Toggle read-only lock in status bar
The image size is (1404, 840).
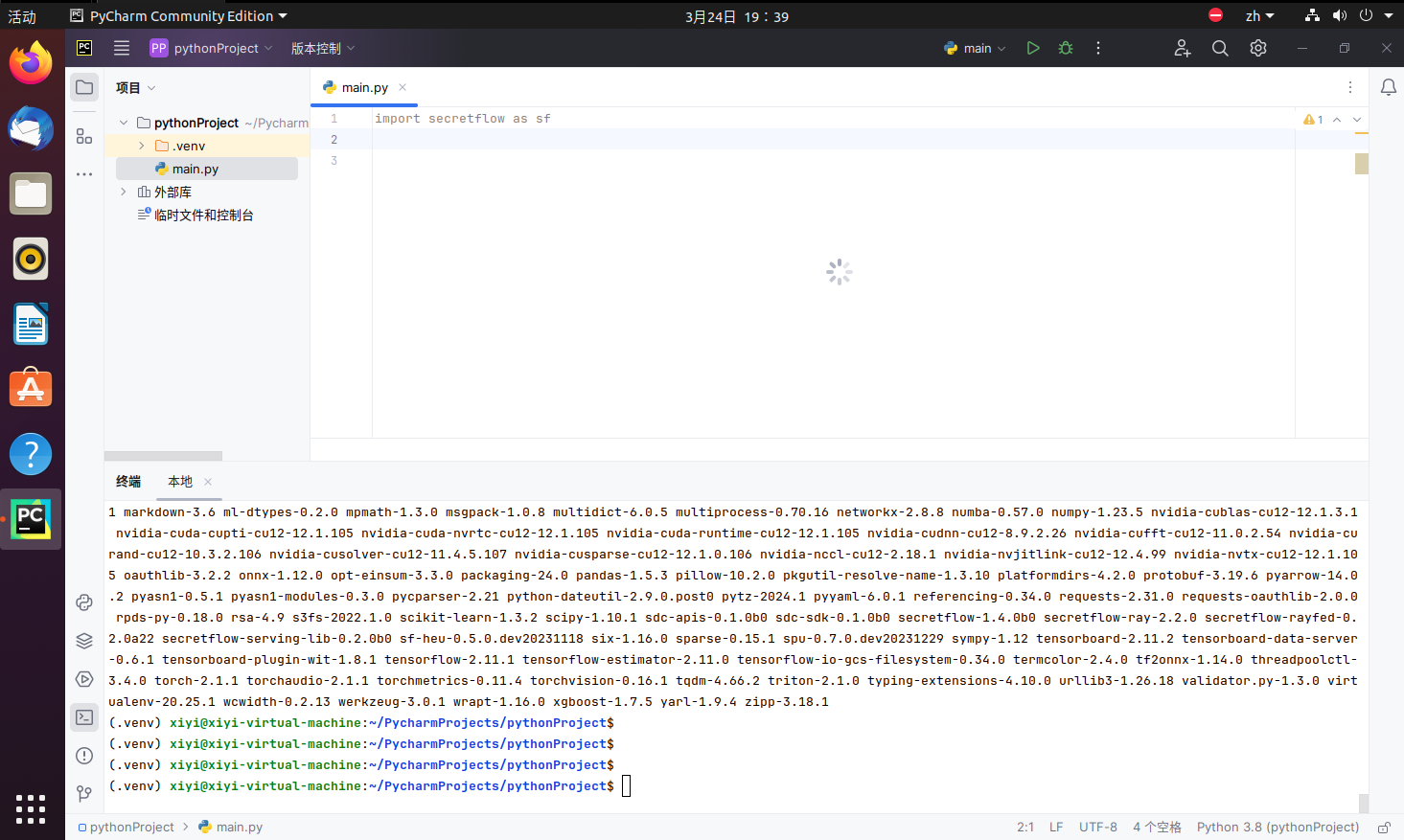point(1383,828)
